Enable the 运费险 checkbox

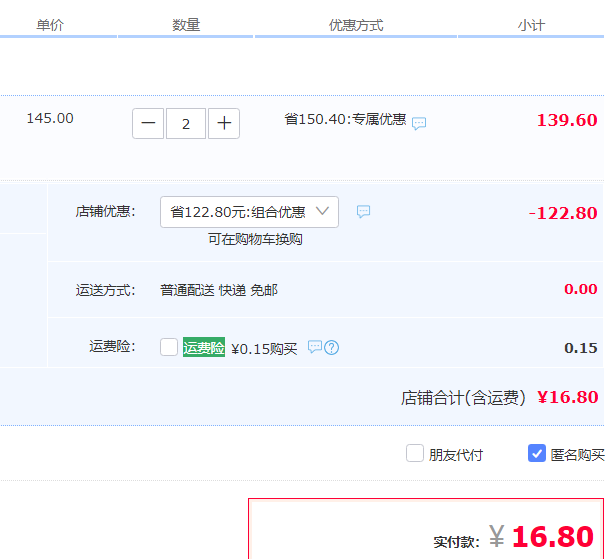169,347
